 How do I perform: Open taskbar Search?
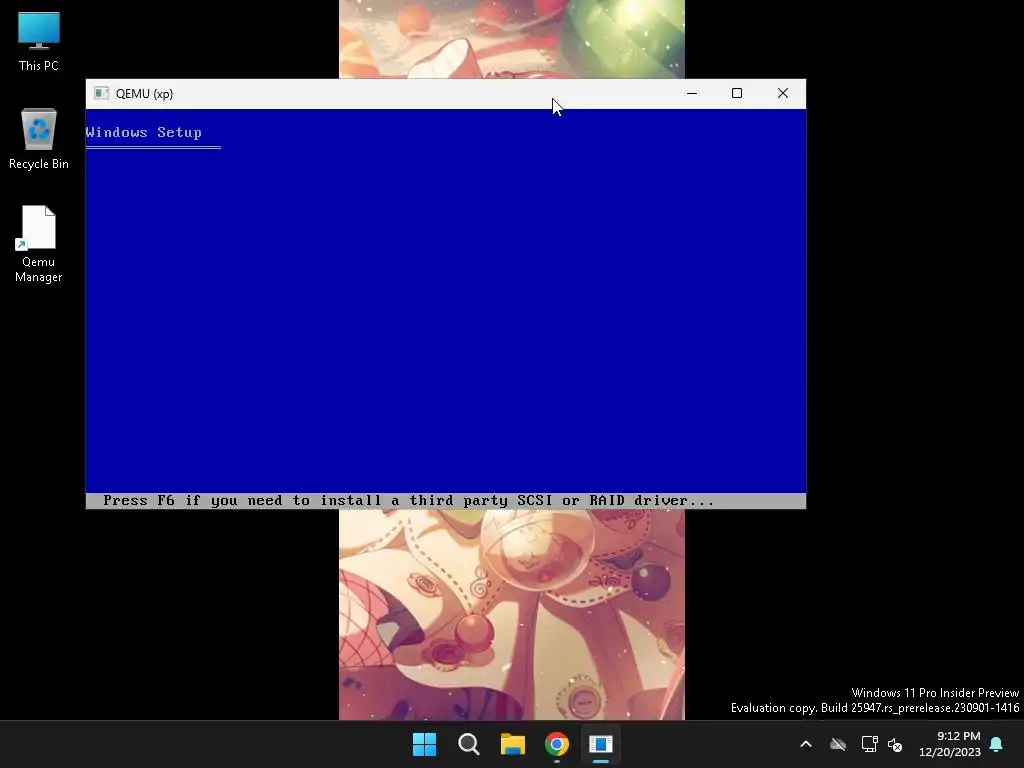(x=469, y=744)
